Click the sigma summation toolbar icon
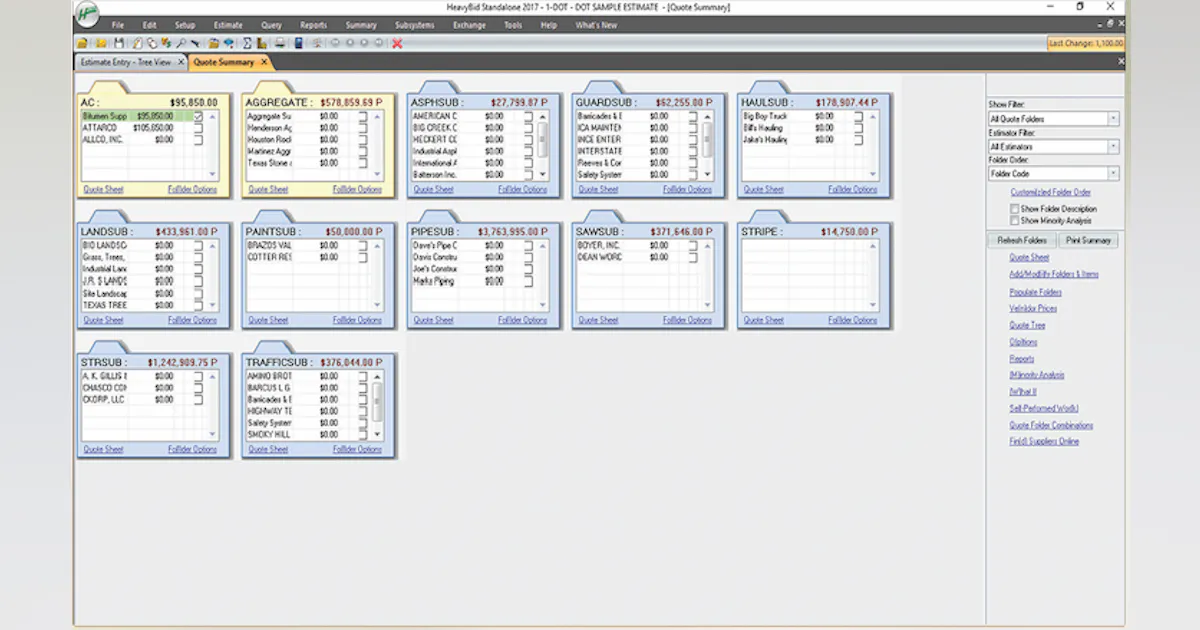The image size is (1200, 630). (247, 43)
